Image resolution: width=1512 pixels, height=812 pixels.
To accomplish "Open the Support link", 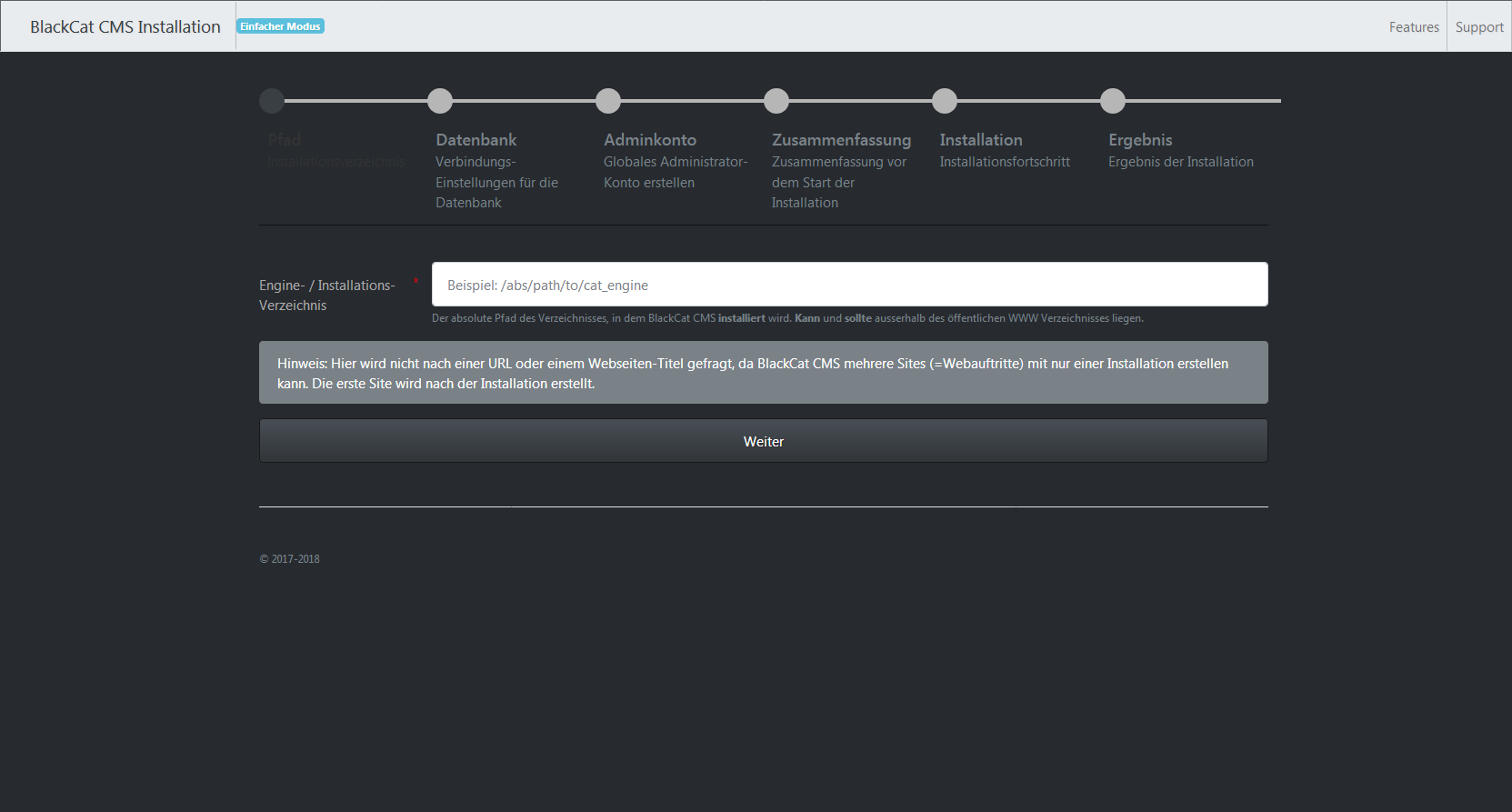I will pos(1479,27).
